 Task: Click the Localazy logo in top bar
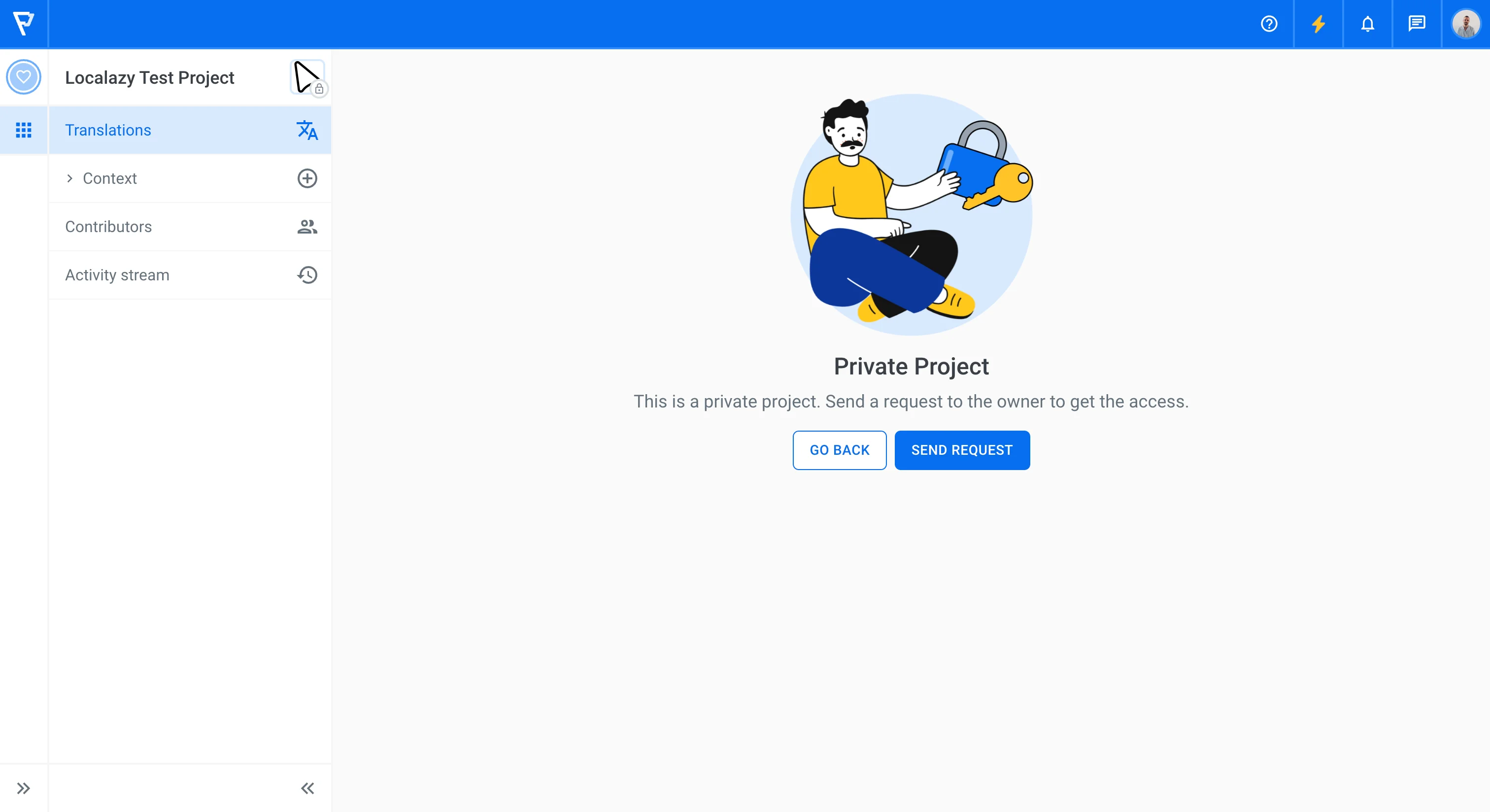pos(24,24)
